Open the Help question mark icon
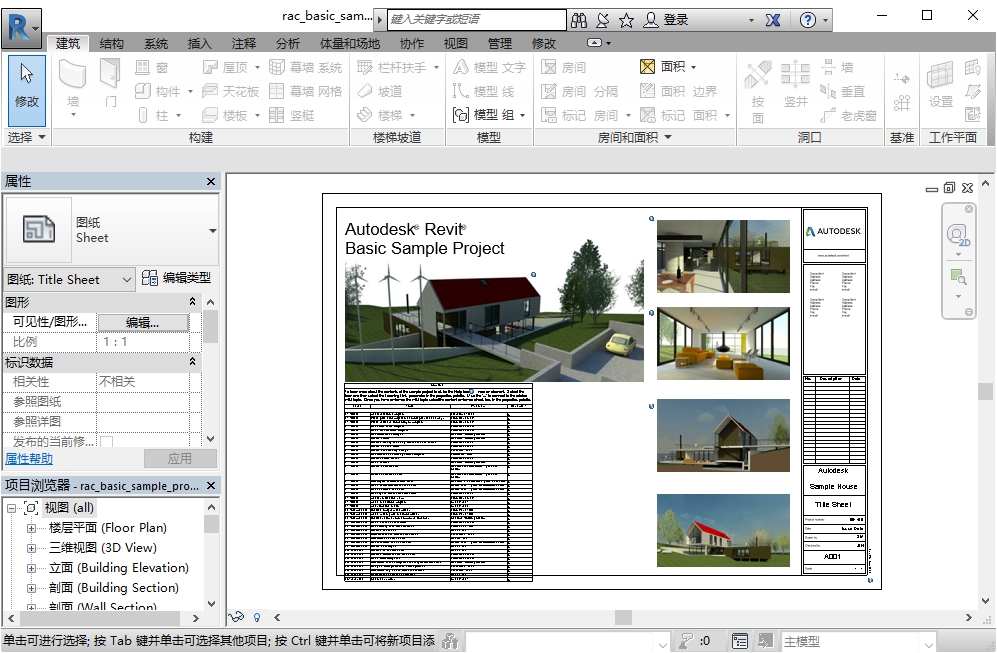 pyautogui.click(x=808, y=20)
